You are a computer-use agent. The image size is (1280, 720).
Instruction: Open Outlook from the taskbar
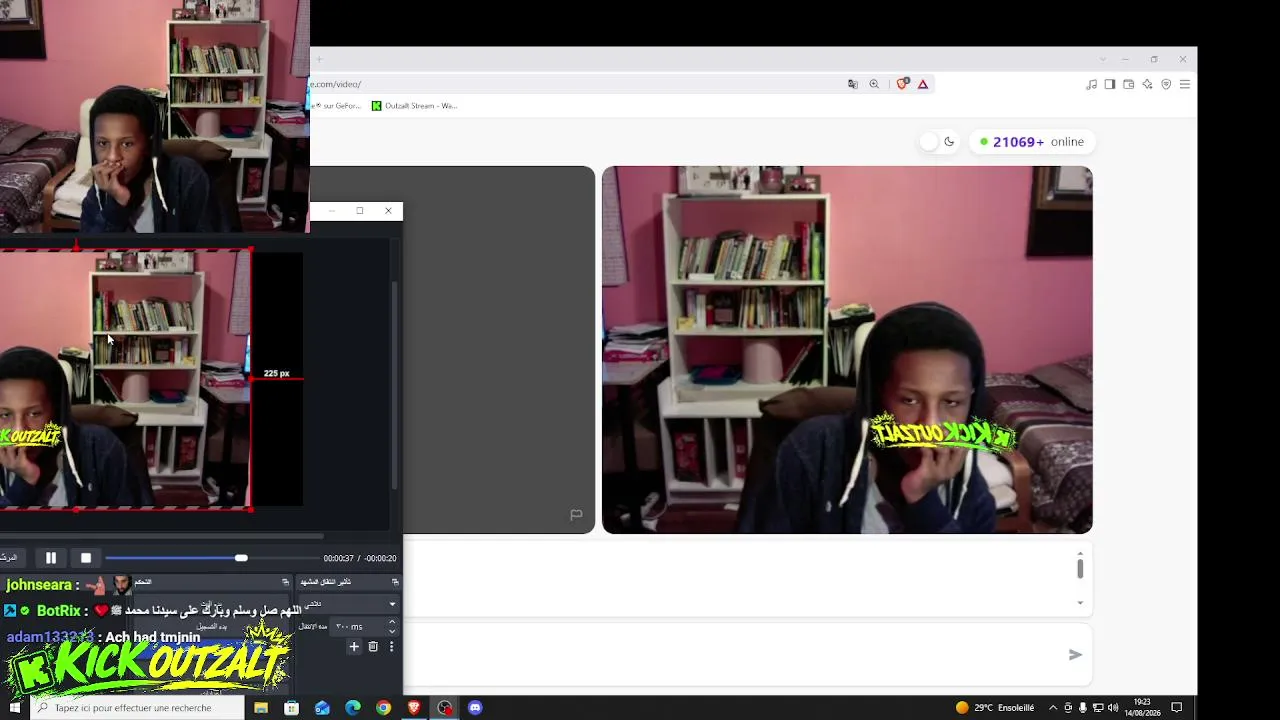point(322,708)
